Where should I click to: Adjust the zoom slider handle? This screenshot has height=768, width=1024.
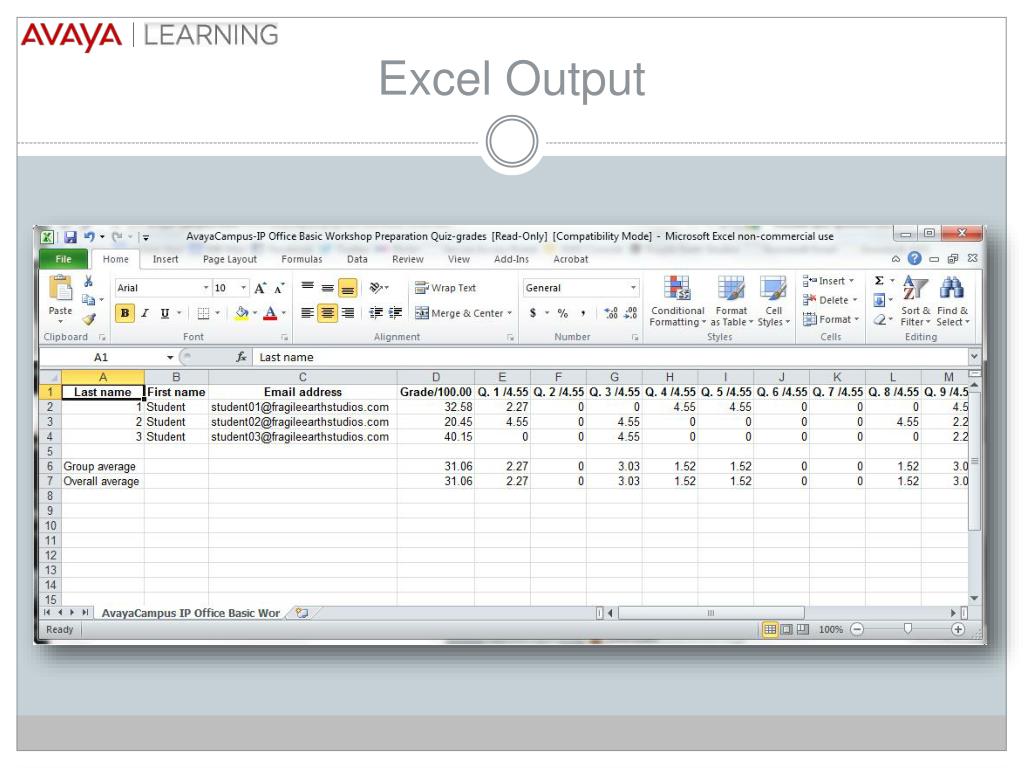pos(908,629)
